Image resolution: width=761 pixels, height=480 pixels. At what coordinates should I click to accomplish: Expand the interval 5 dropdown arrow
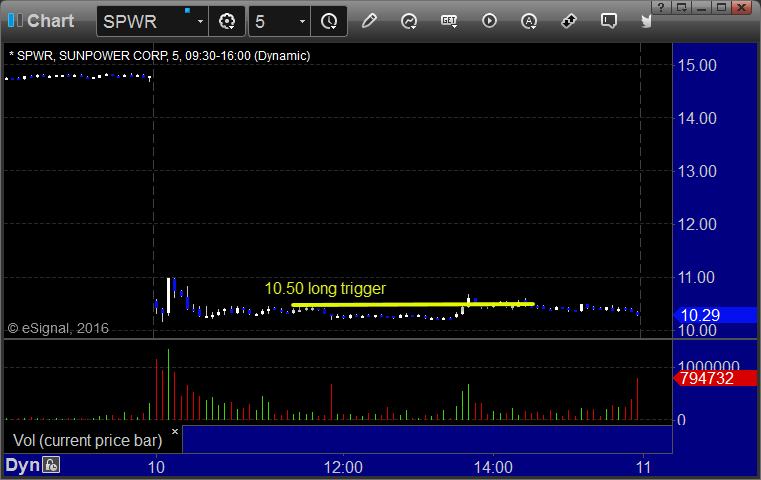[302, 21]
